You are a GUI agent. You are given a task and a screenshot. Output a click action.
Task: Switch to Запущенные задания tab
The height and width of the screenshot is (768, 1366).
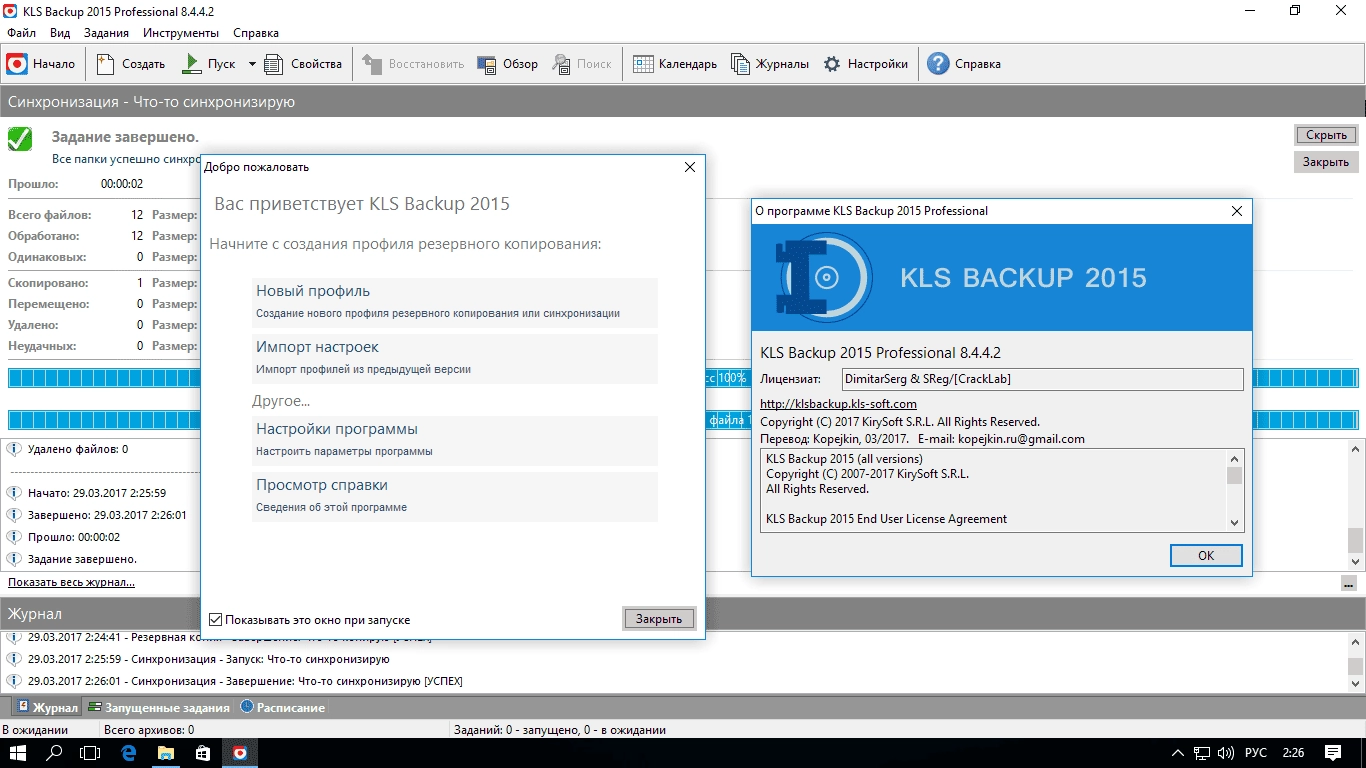[159, 707]
